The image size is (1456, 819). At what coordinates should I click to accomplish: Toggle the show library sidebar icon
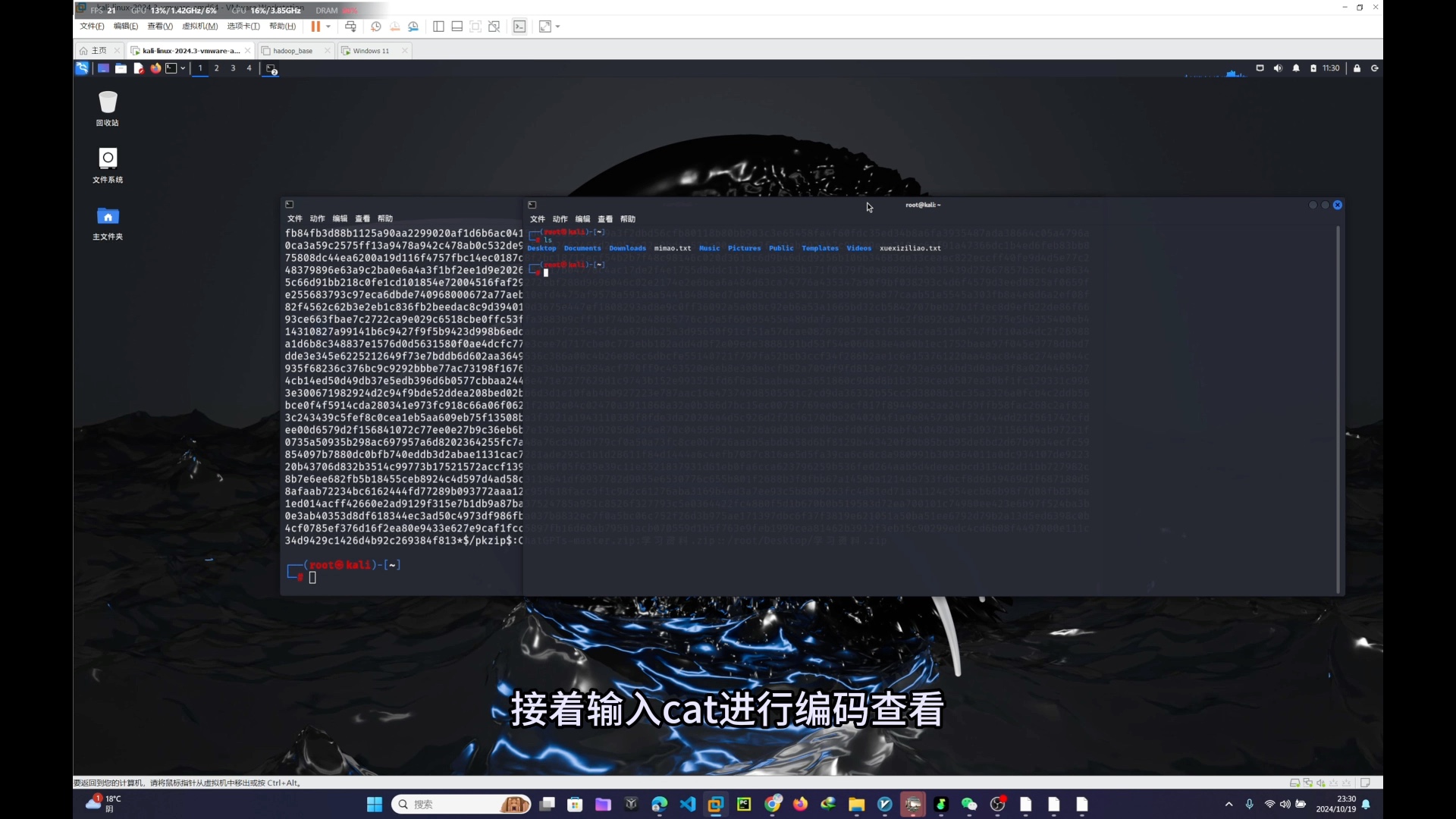click(x=438, y=27)
